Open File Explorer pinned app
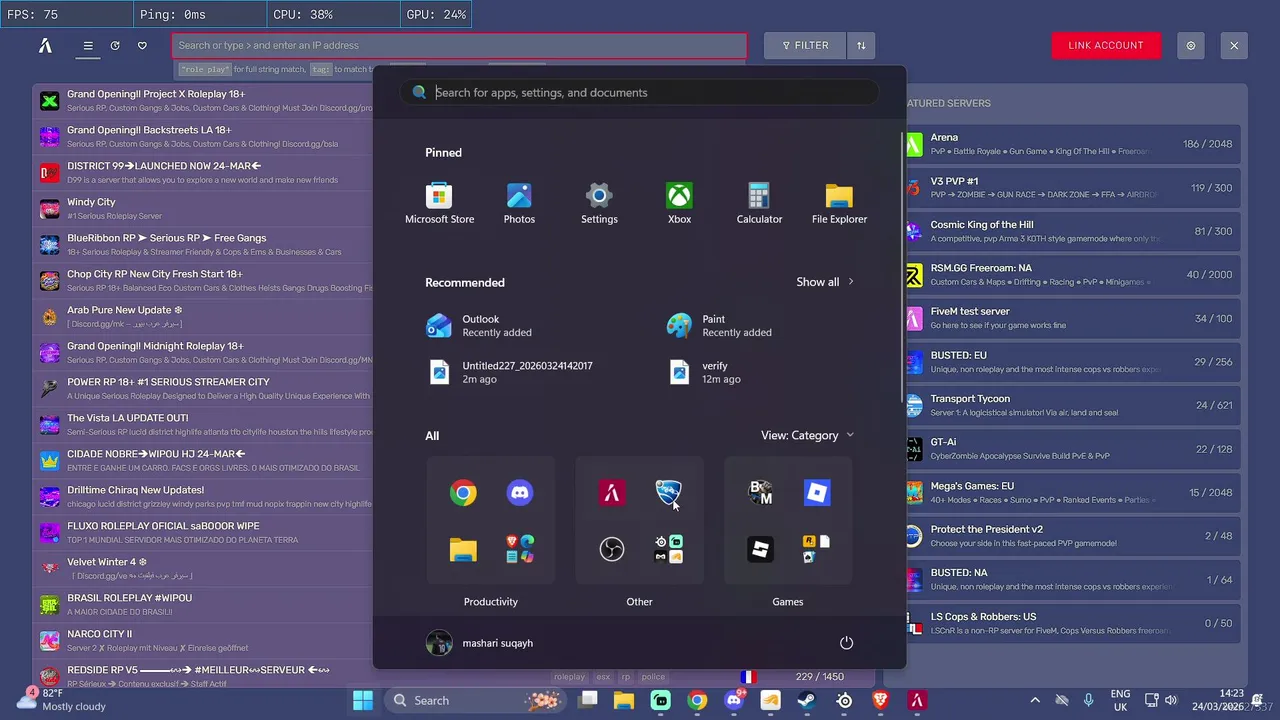The image size is (1280, 720). [x=839, y=203]
